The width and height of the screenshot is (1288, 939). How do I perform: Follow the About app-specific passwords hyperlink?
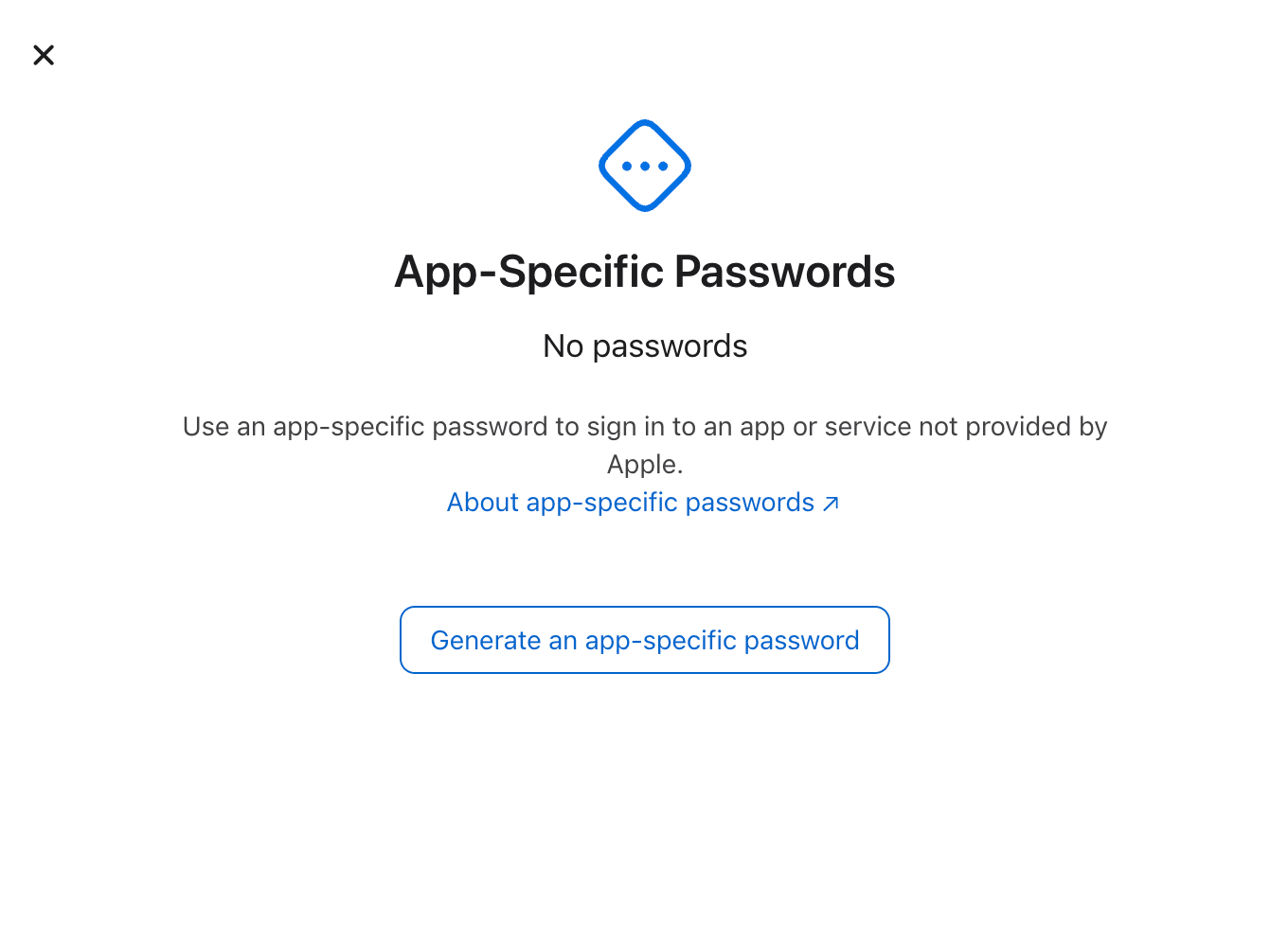[x=630, y=503]
